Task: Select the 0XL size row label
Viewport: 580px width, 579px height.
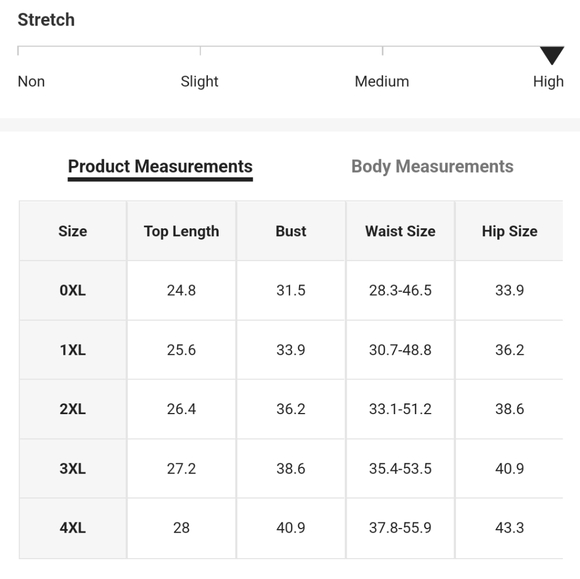Action: point(73,290)
